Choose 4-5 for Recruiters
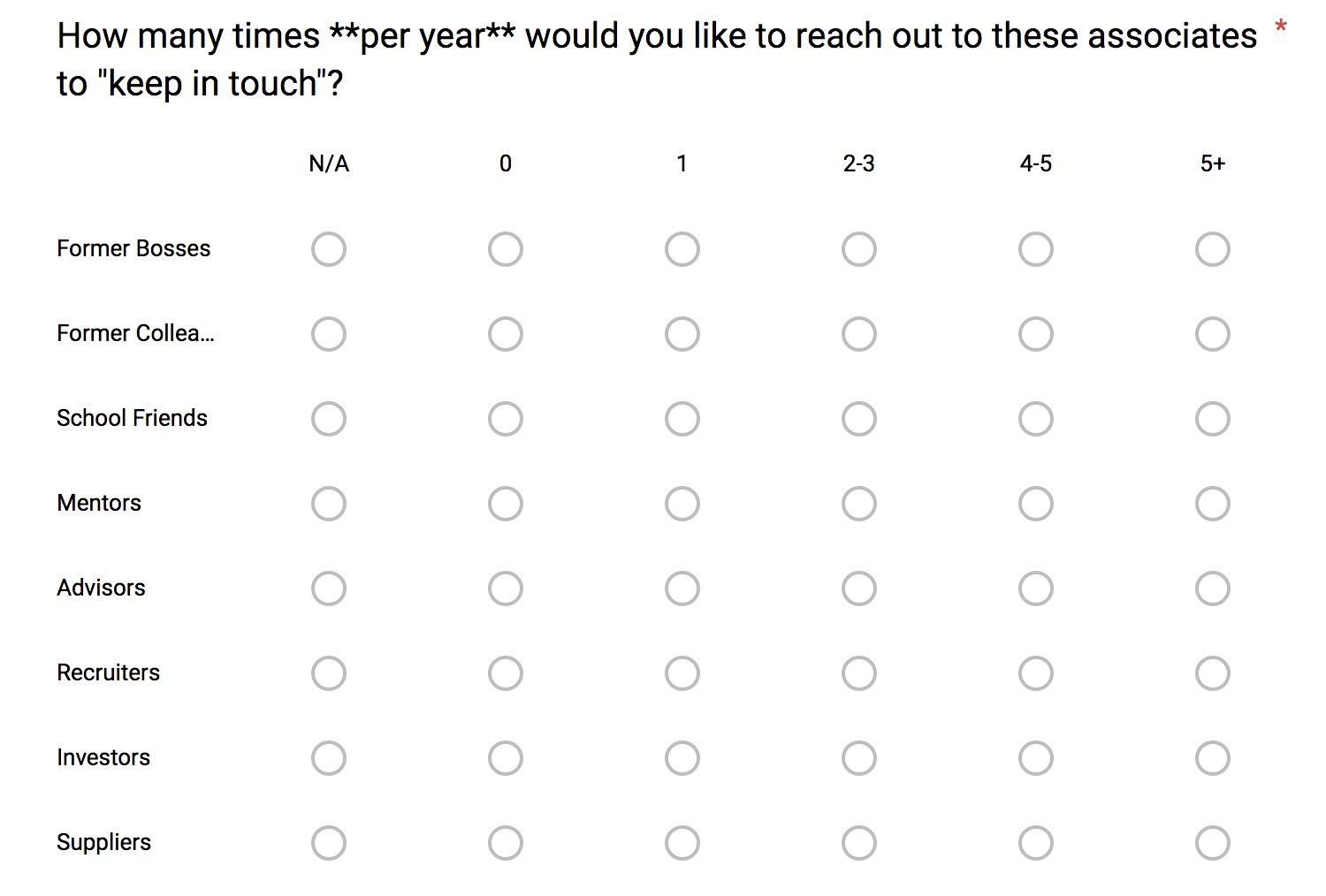This screenshot has width=1326, height=896. [x=1036, y=673]
